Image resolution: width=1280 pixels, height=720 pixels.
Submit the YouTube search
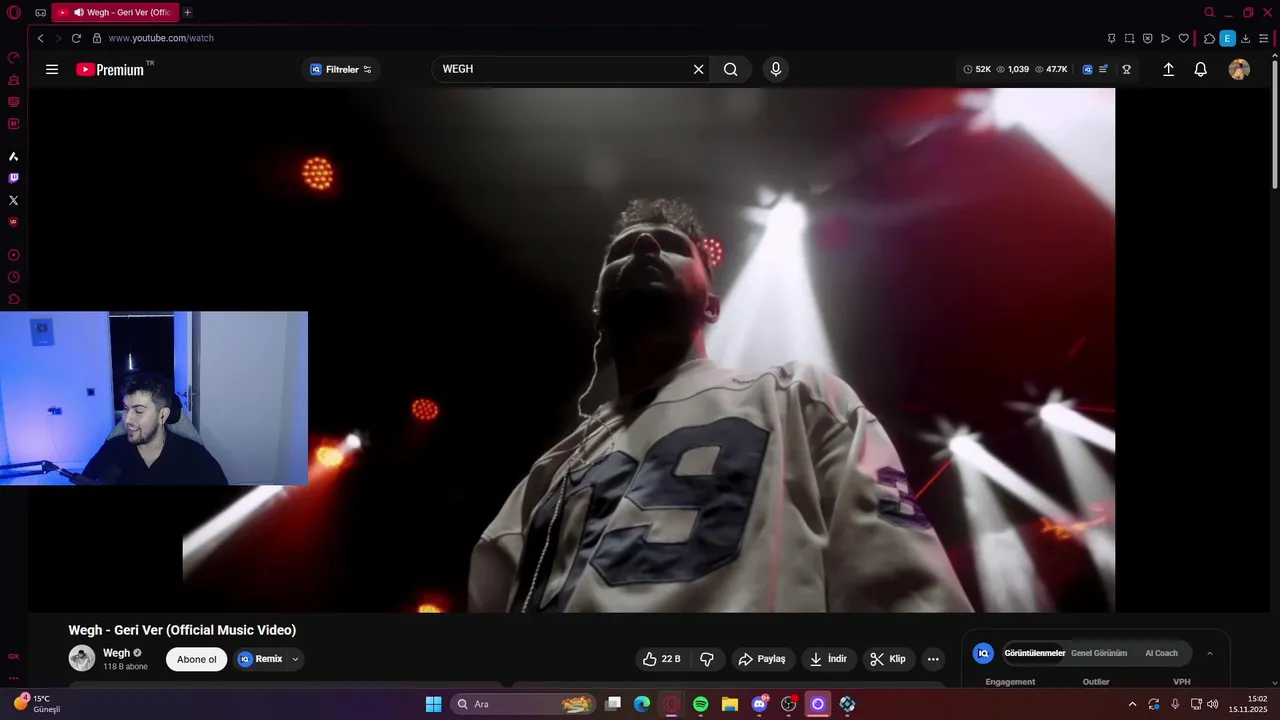731,69
